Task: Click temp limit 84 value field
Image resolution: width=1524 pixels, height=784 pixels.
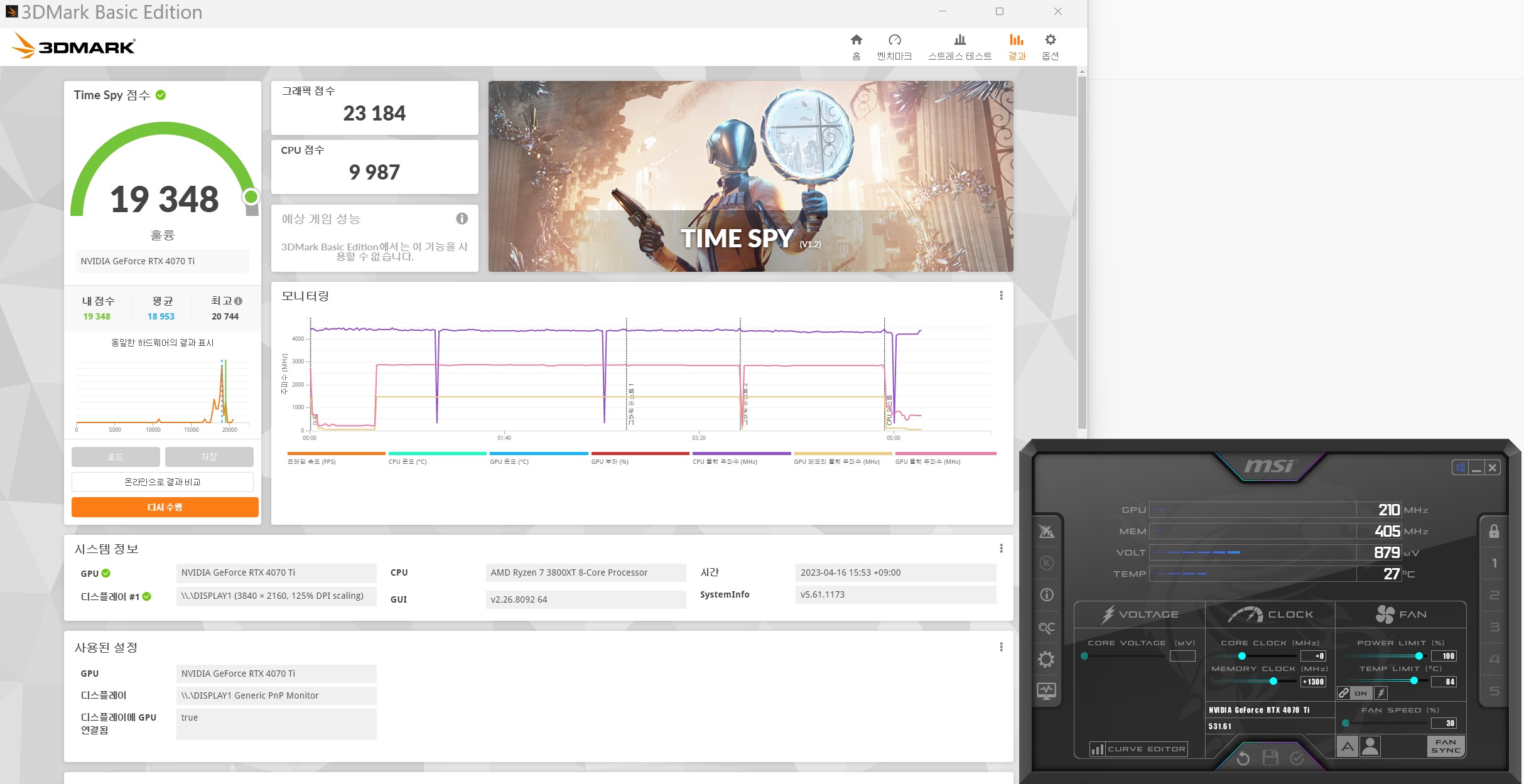Action: [1444, 682]
